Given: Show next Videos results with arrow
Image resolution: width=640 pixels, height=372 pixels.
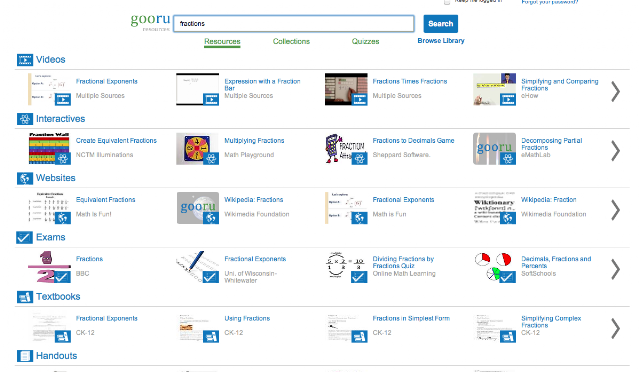Looking at the screenshot, I should pos(616,91).
